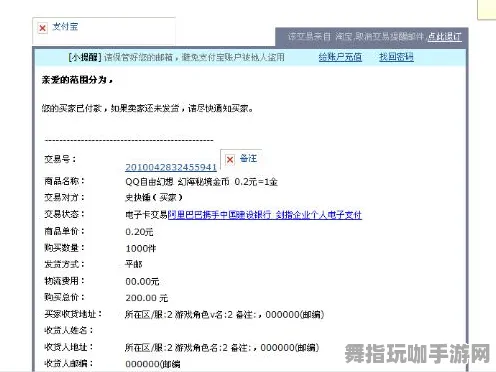Open transaction number 2010042832455941 link
This screenshot has height=372, width=496.
(171, 167)
